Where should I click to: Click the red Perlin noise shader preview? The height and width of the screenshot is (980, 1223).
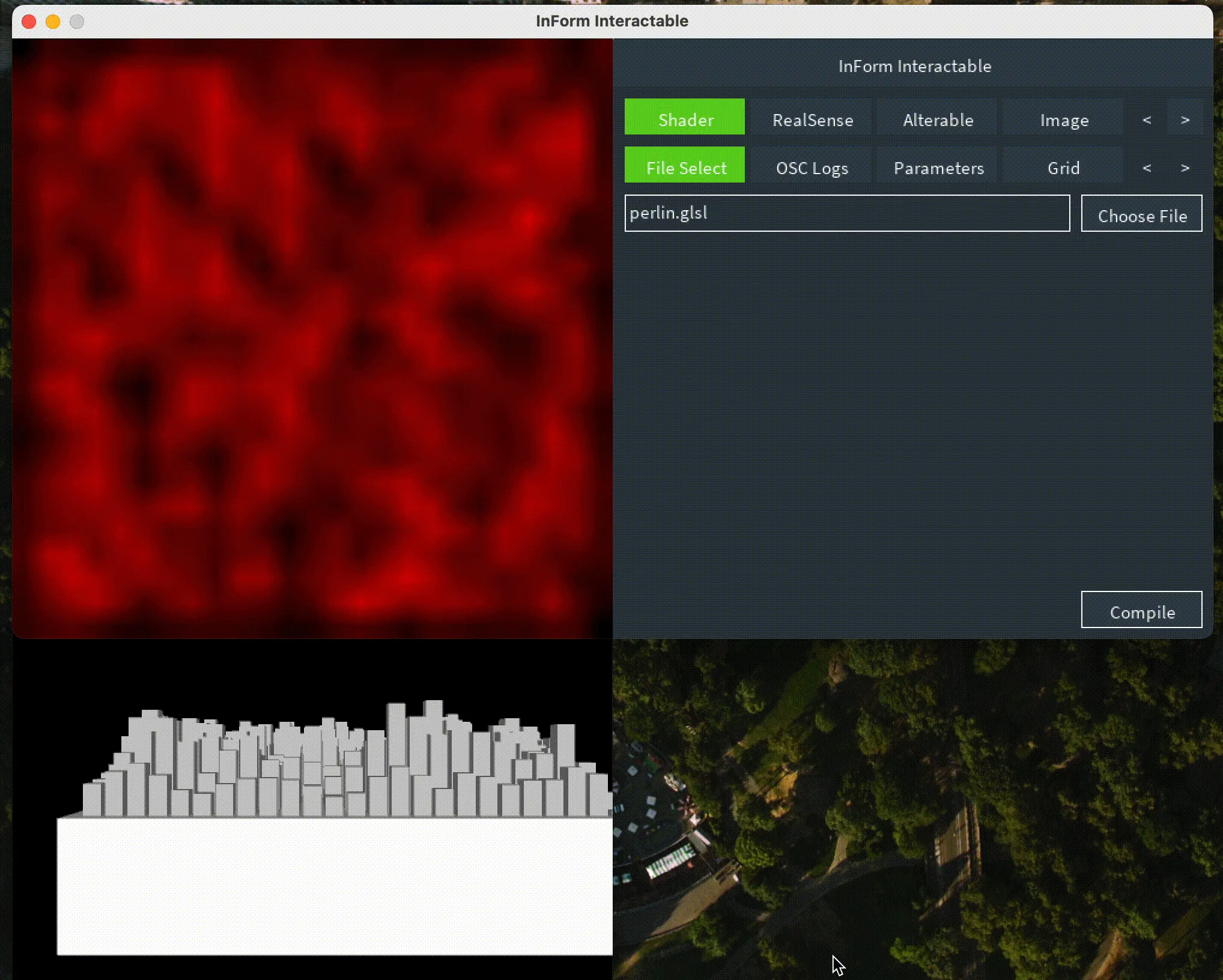pos(312,336)
